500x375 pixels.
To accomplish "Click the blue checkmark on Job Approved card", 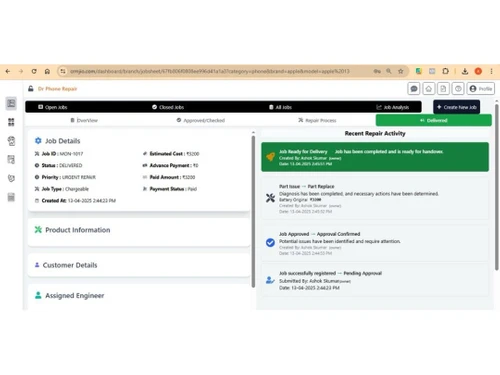I will [x=270, y=243].
